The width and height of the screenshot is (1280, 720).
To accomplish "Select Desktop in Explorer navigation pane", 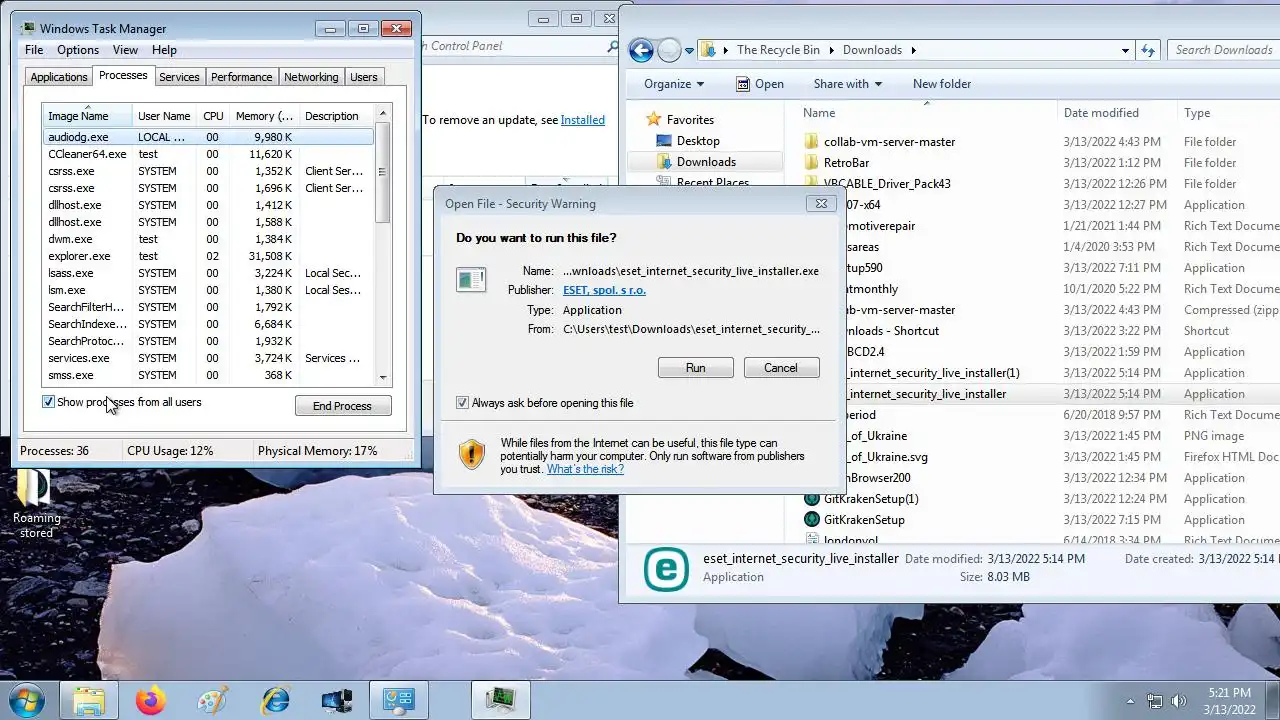I will click(x=697, y=141).
